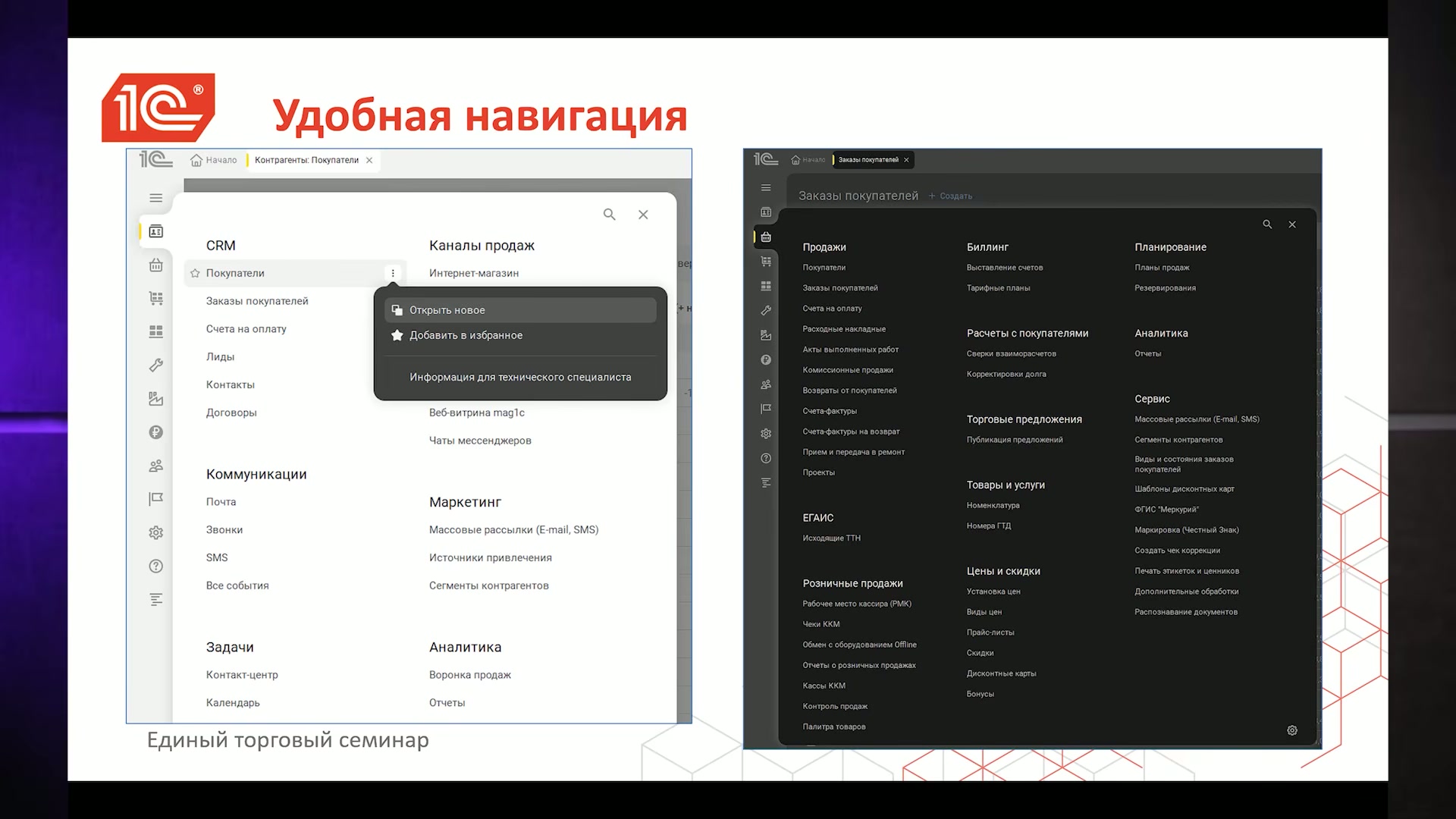The image size is (1456, 819).
Task: Open Заказы покупателей link under CRM
Action: pyautogui.click(x=257, y=301)
